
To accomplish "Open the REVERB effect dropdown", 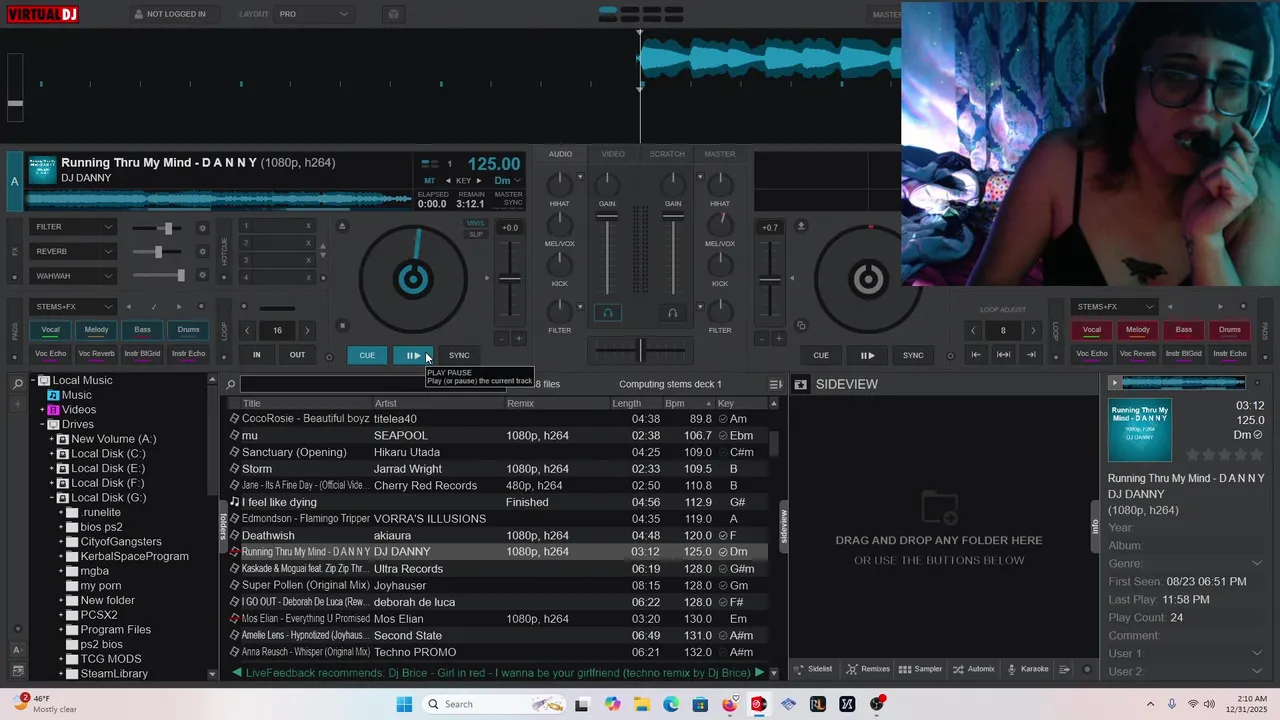I will click(x=72, y=251).
